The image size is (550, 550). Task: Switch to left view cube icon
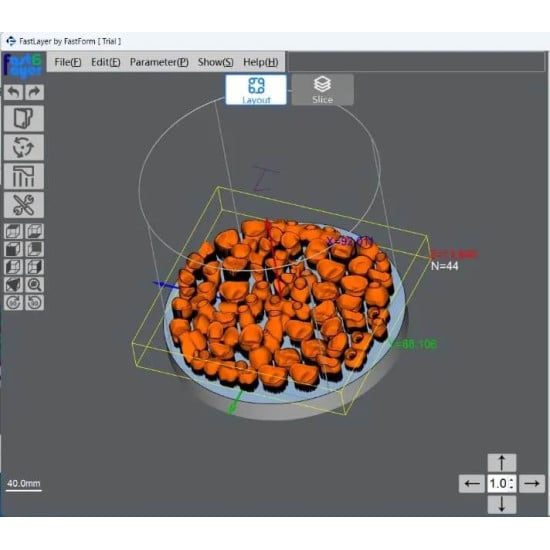(13, 267)
